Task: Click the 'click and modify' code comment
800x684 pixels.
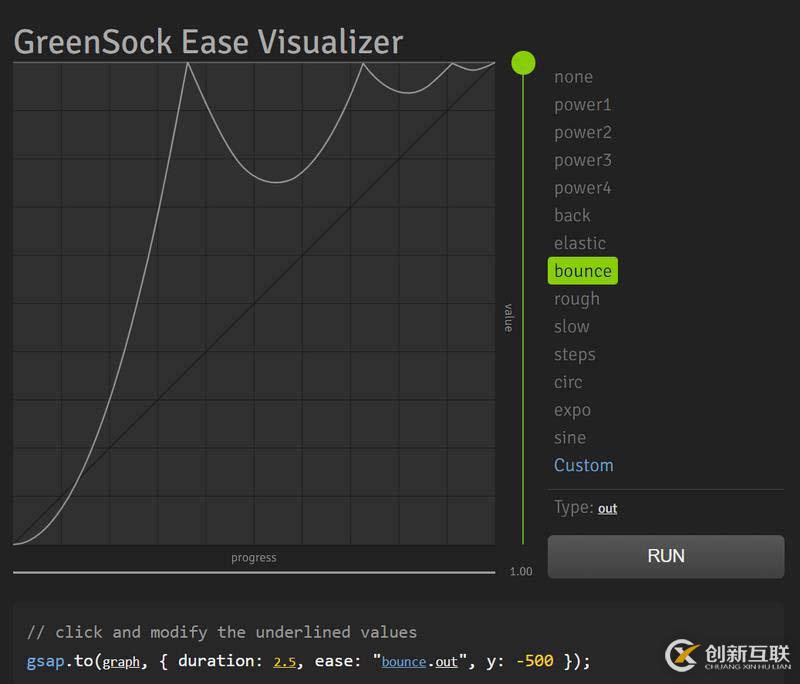Action: click(x=222, y=632)
